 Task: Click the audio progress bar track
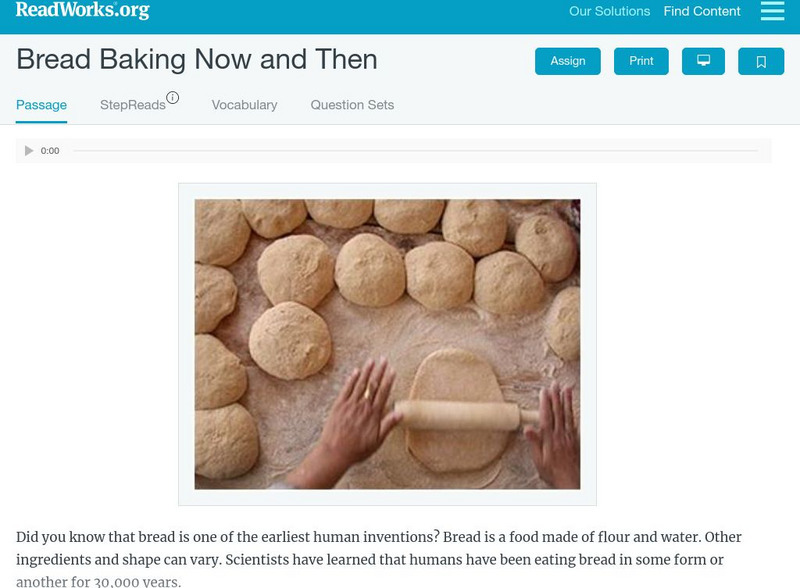point(415,151)
